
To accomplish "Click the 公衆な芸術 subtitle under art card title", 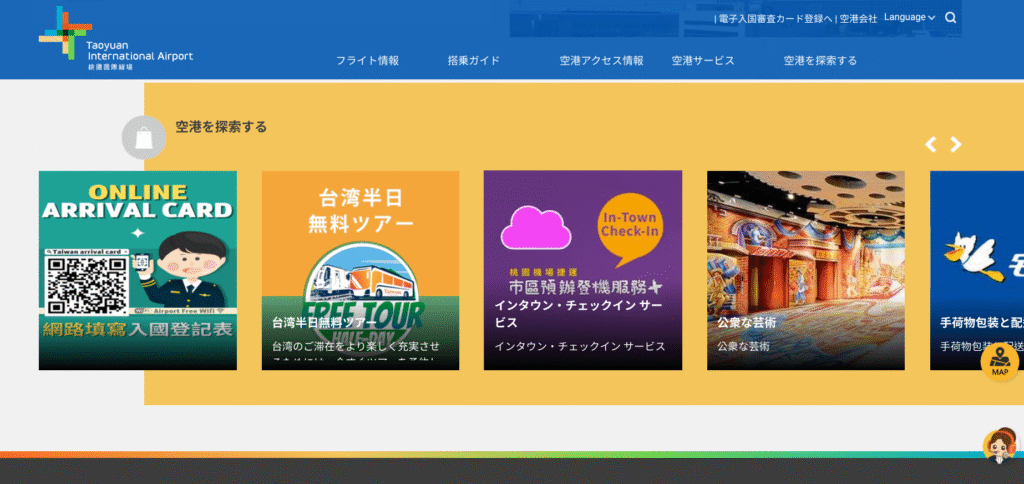I will pyautogui.click(x=743, y=346).
